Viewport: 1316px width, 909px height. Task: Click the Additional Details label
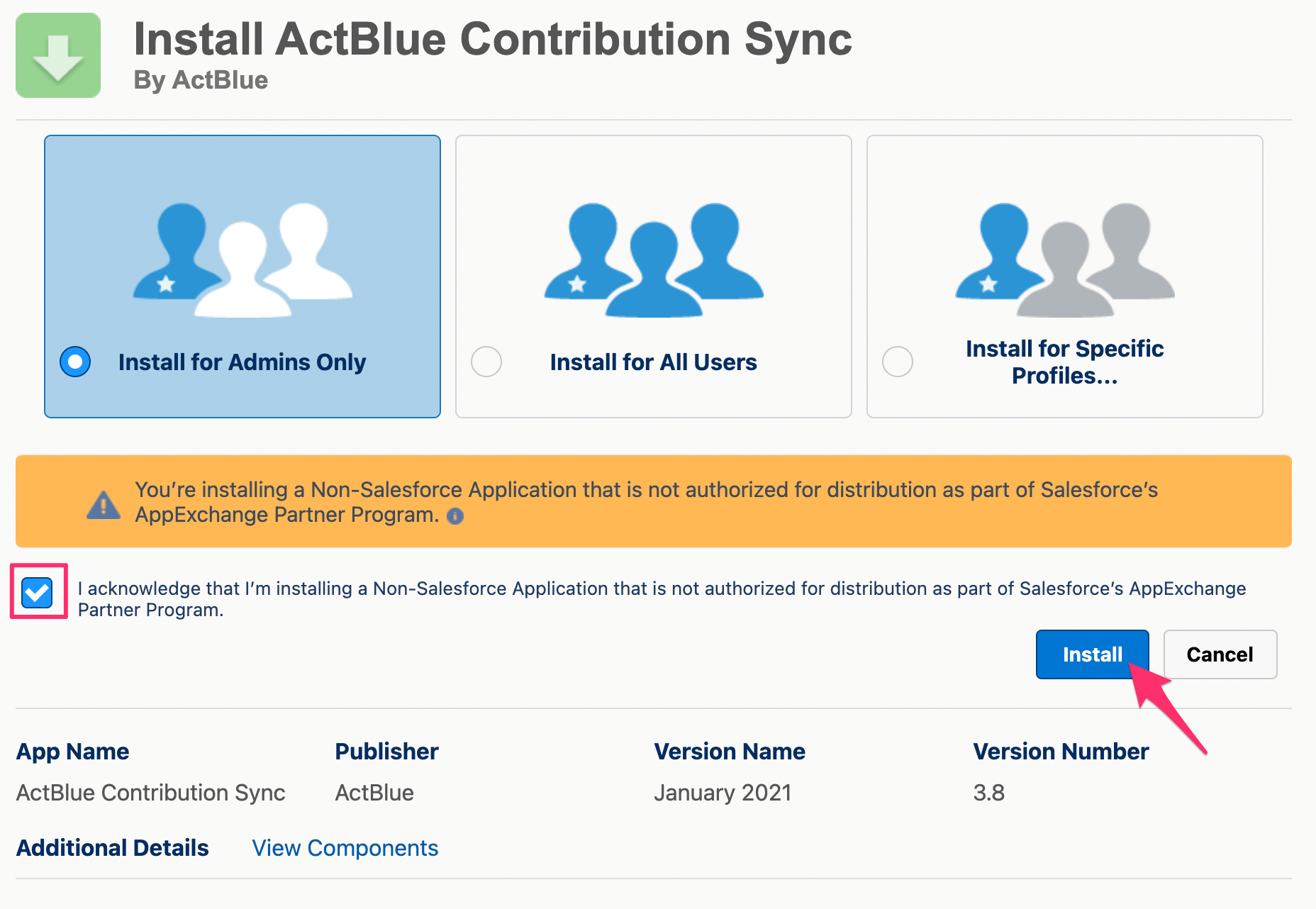pos(112,848)
